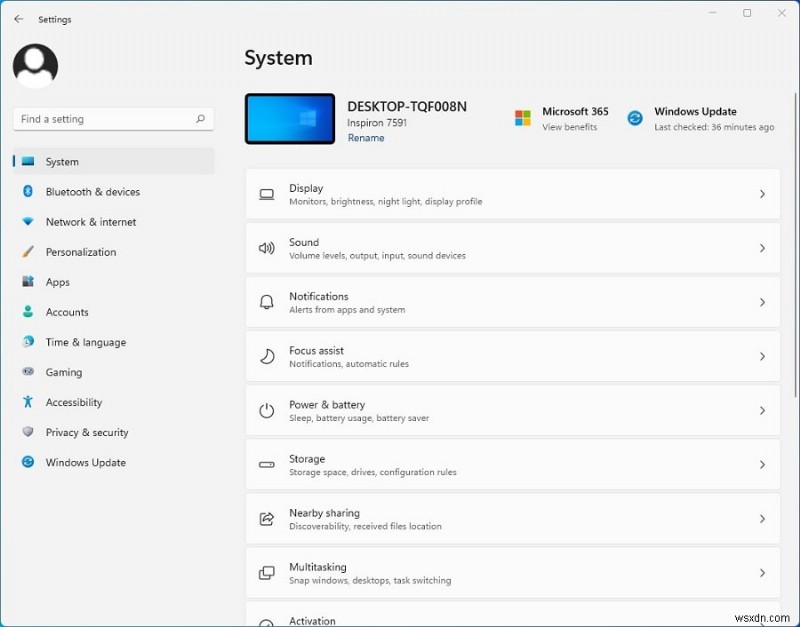Click the Gaming Xbox icon
This screenshot has height=627, width=800.
(x=30, y=372)
